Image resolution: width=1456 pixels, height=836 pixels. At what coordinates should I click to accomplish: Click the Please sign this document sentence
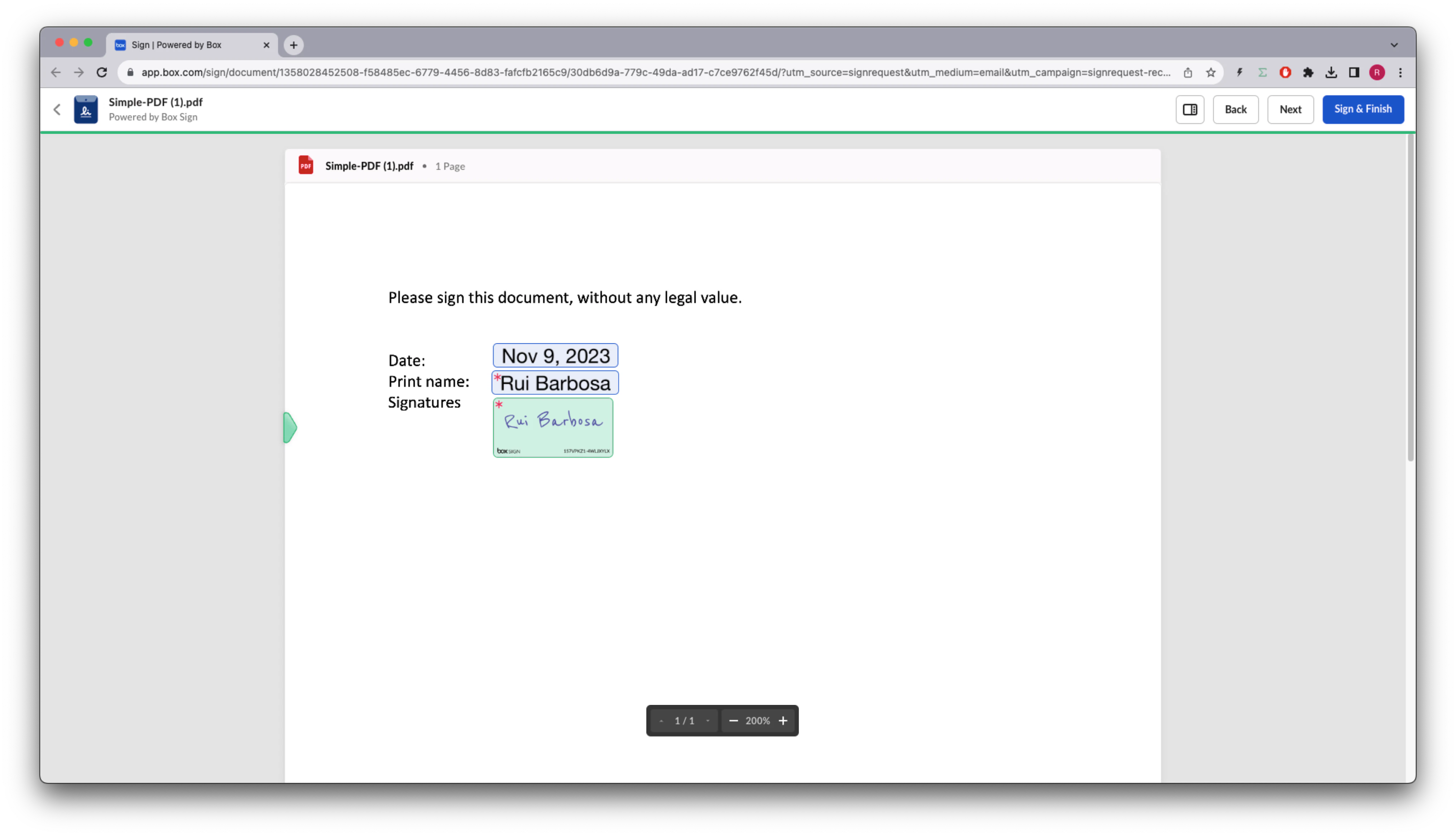click(564, 297)
